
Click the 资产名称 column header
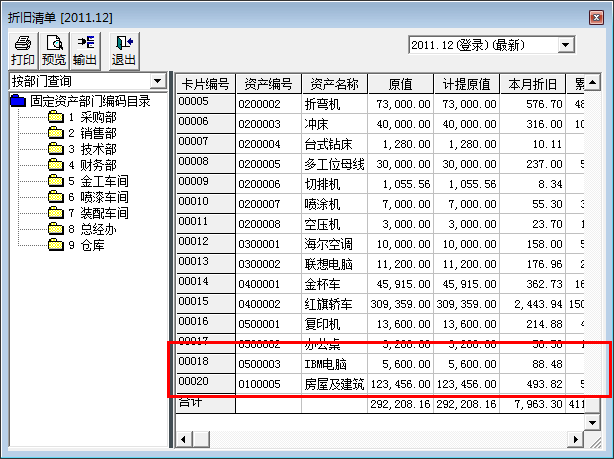point(334,84)
